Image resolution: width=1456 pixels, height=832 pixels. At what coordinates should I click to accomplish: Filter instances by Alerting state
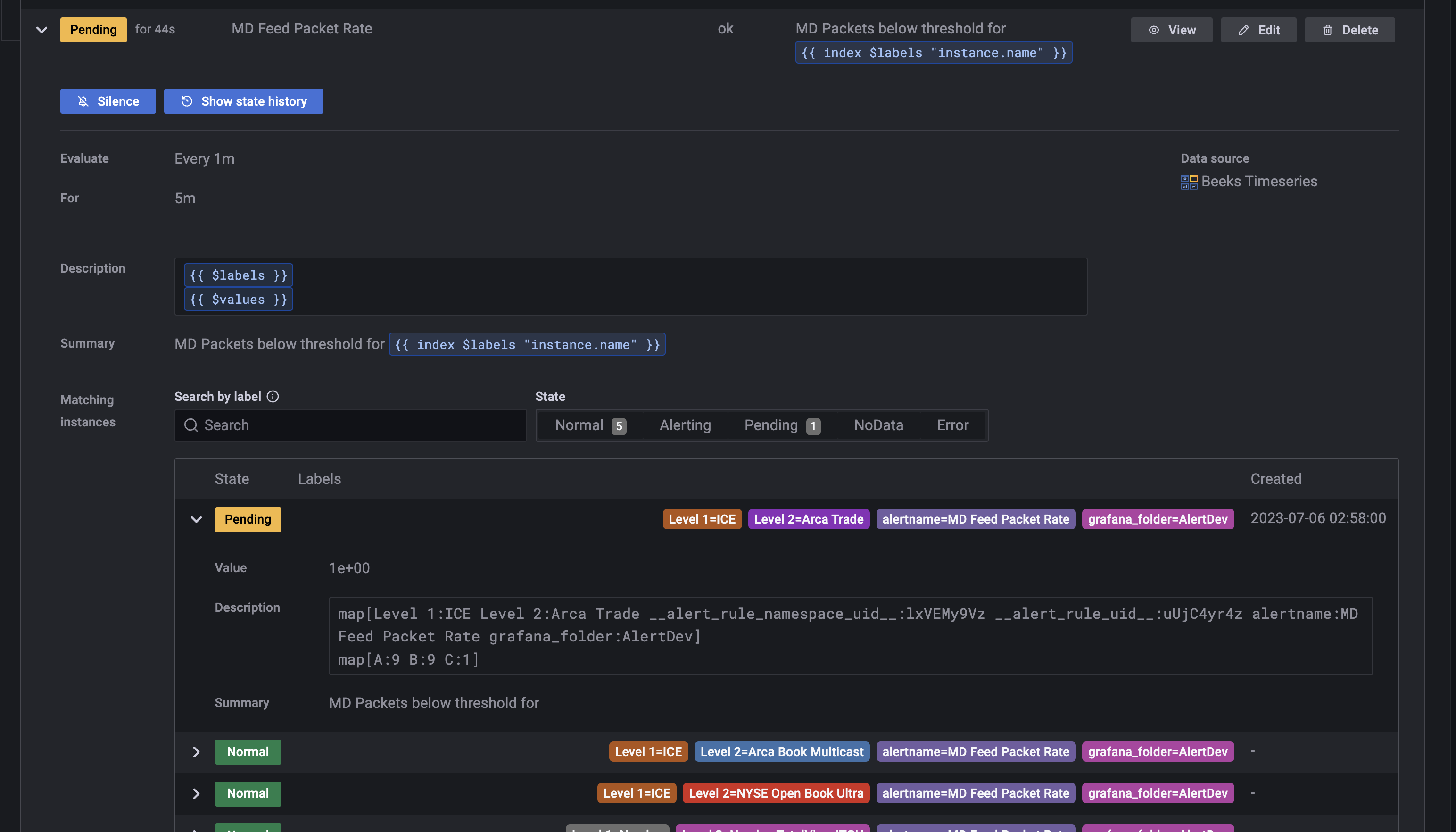click(x=685, y=425)
